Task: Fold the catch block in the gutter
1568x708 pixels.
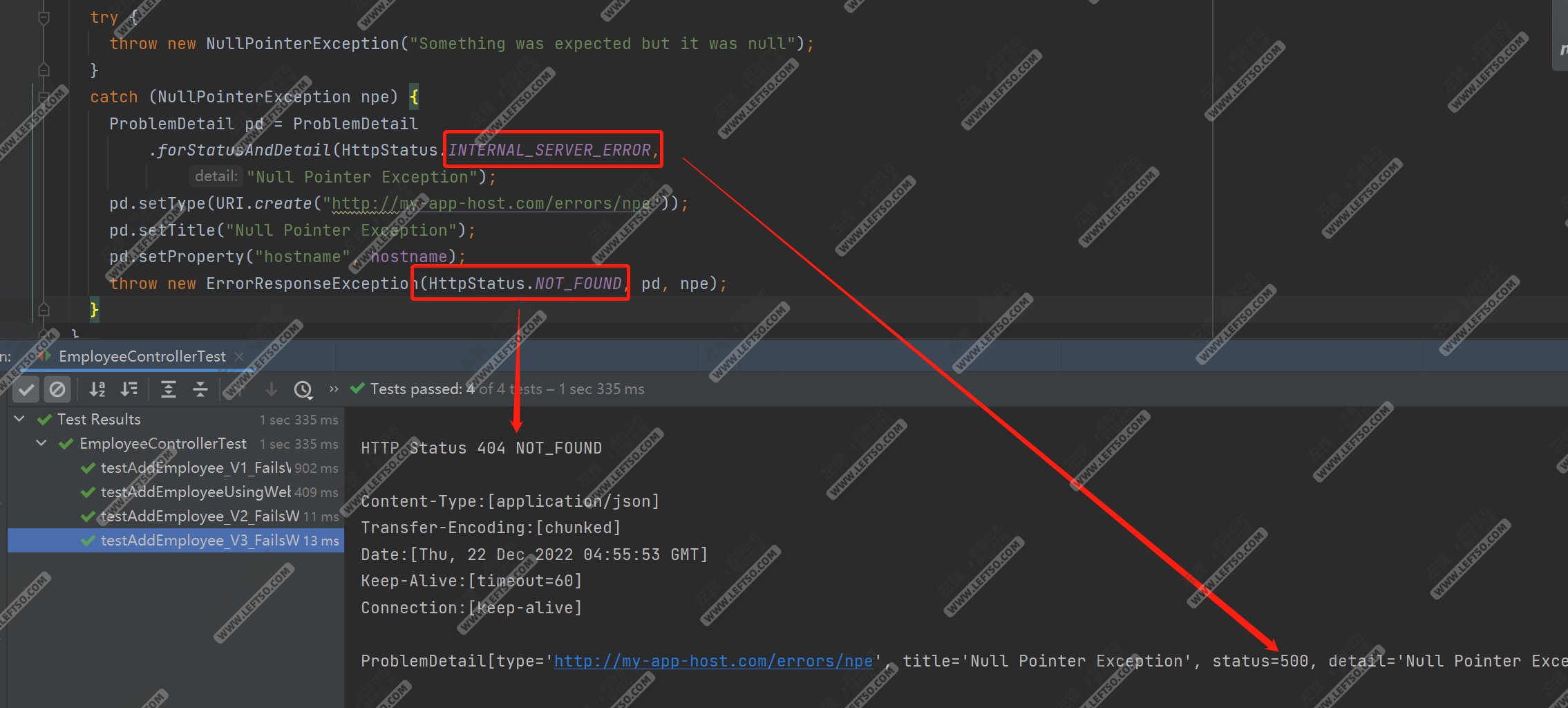Action: tap(44, 97)
